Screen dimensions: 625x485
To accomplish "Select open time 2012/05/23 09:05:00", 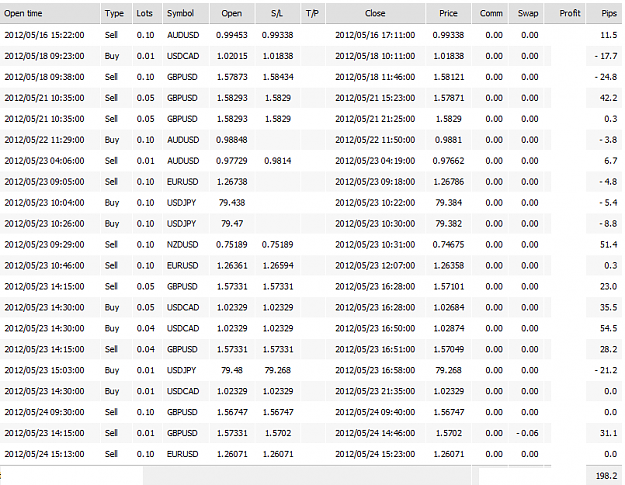I will coord(44,182).
